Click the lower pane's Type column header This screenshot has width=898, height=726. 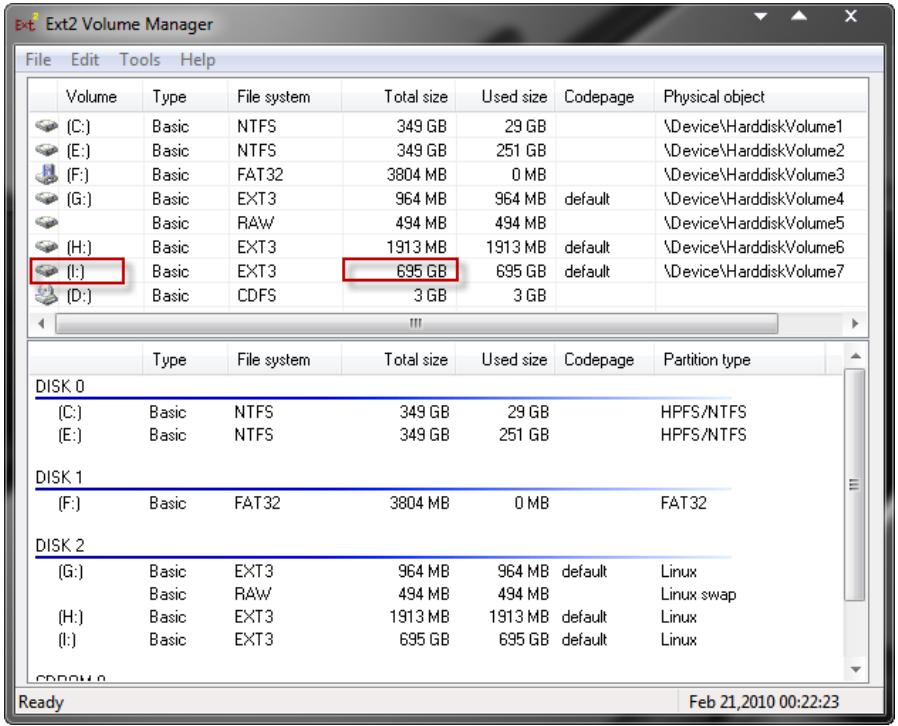[x=185, y=360]
